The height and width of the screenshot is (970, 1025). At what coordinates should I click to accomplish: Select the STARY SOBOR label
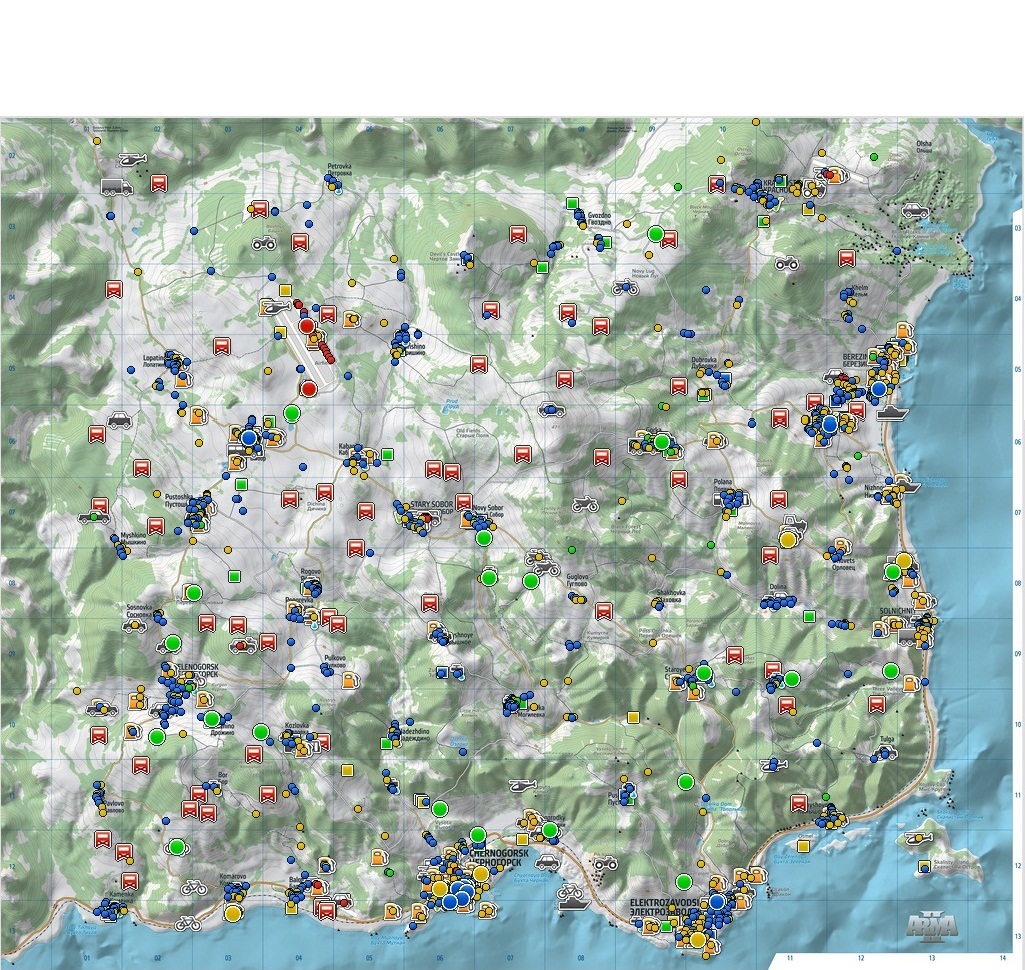[431, 508]
